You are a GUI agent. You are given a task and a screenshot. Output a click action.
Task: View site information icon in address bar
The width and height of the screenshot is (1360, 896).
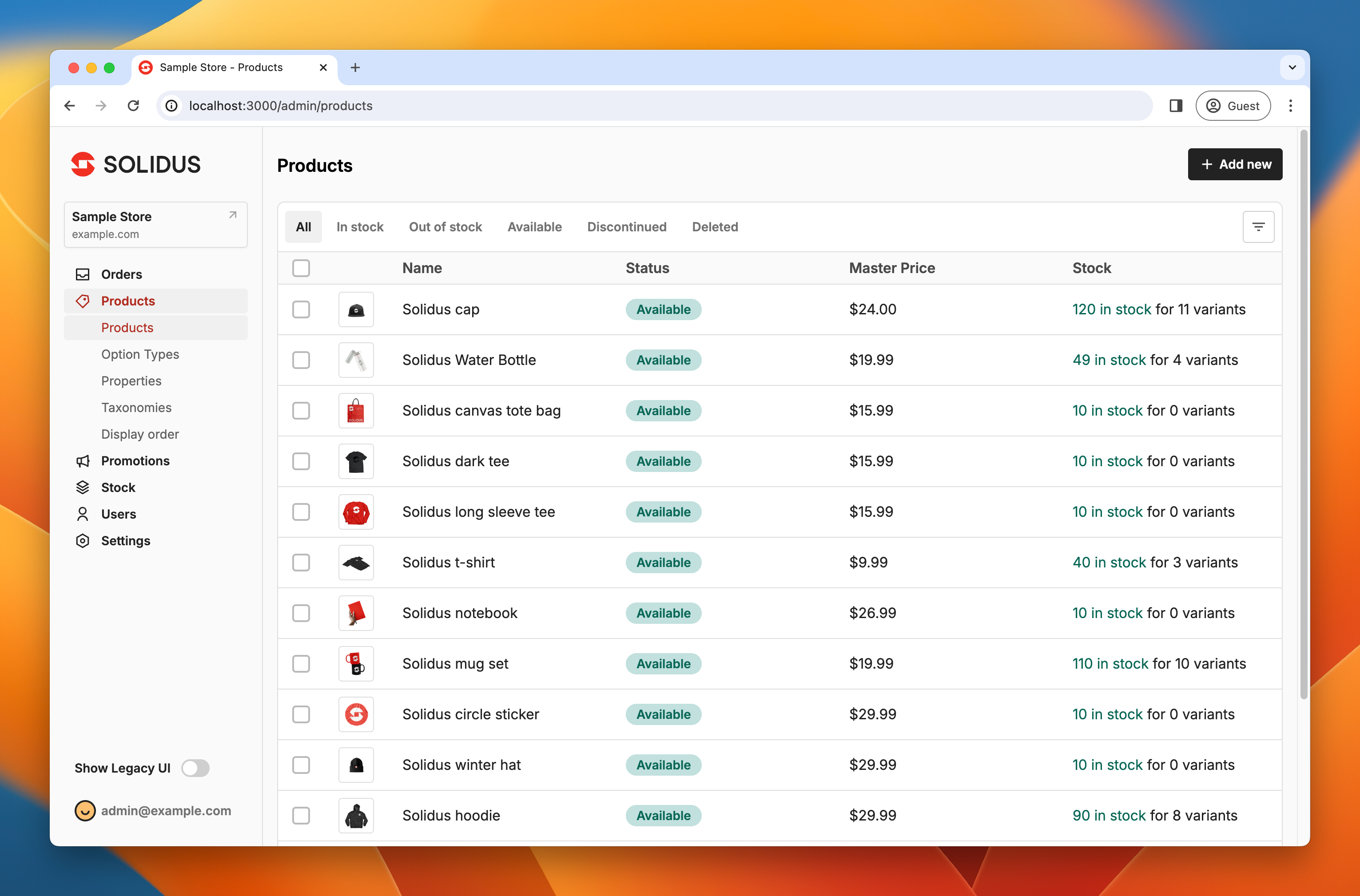(171, 106)
